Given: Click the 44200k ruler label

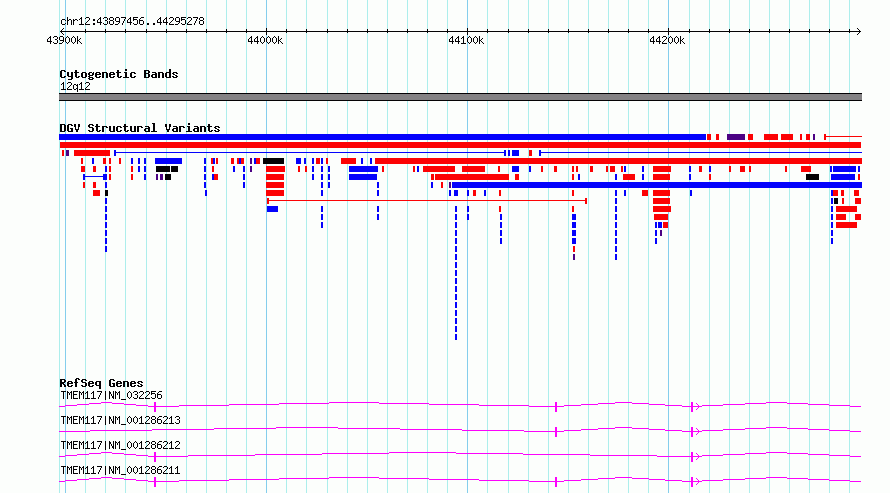Looking at the screenshot, I should tap(667, 40).
